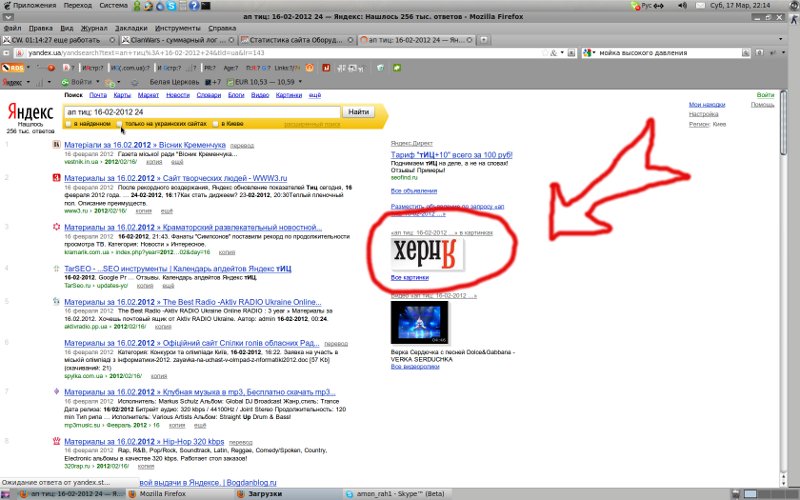Open new tab with plus button
This screenshot has height=500, width=800.
(484, 40)
